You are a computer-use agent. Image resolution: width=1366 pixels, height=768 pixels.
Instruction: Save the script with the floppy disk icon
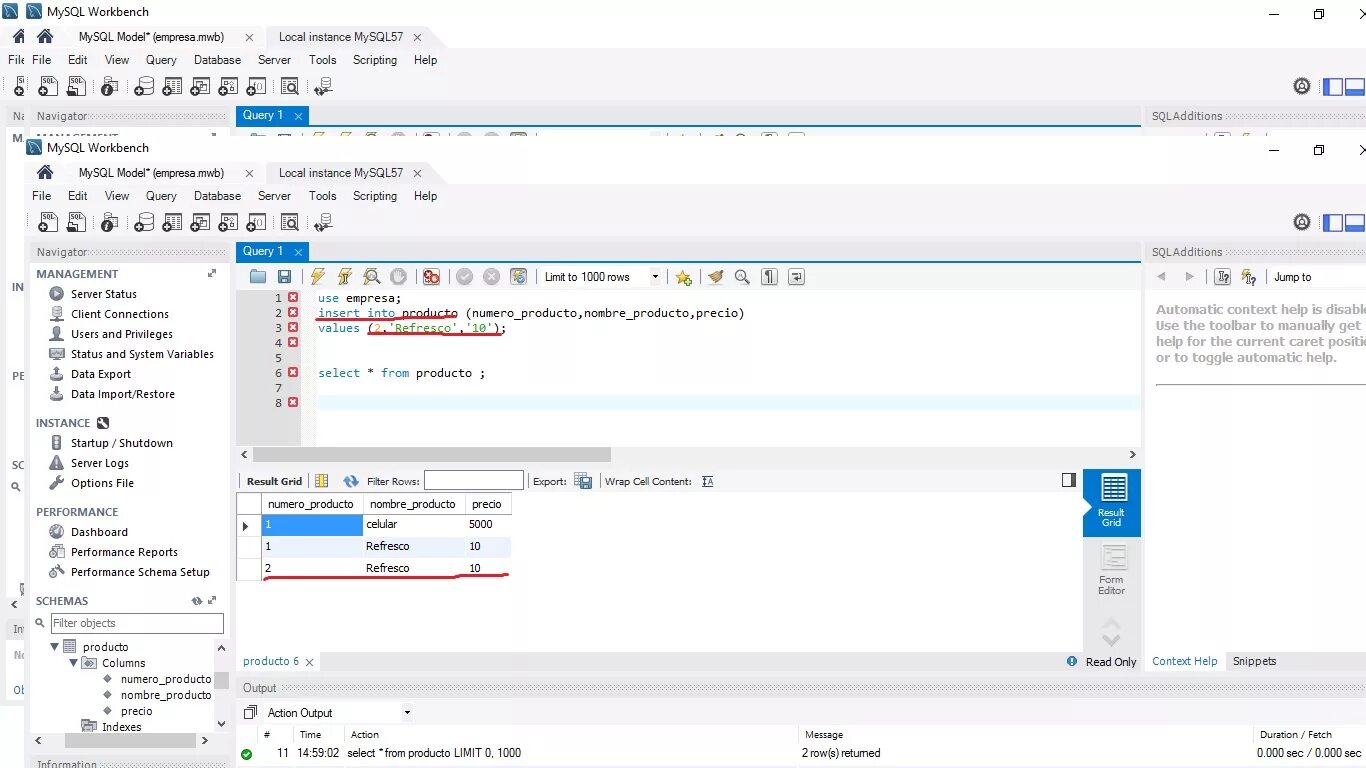pos(284,277)
